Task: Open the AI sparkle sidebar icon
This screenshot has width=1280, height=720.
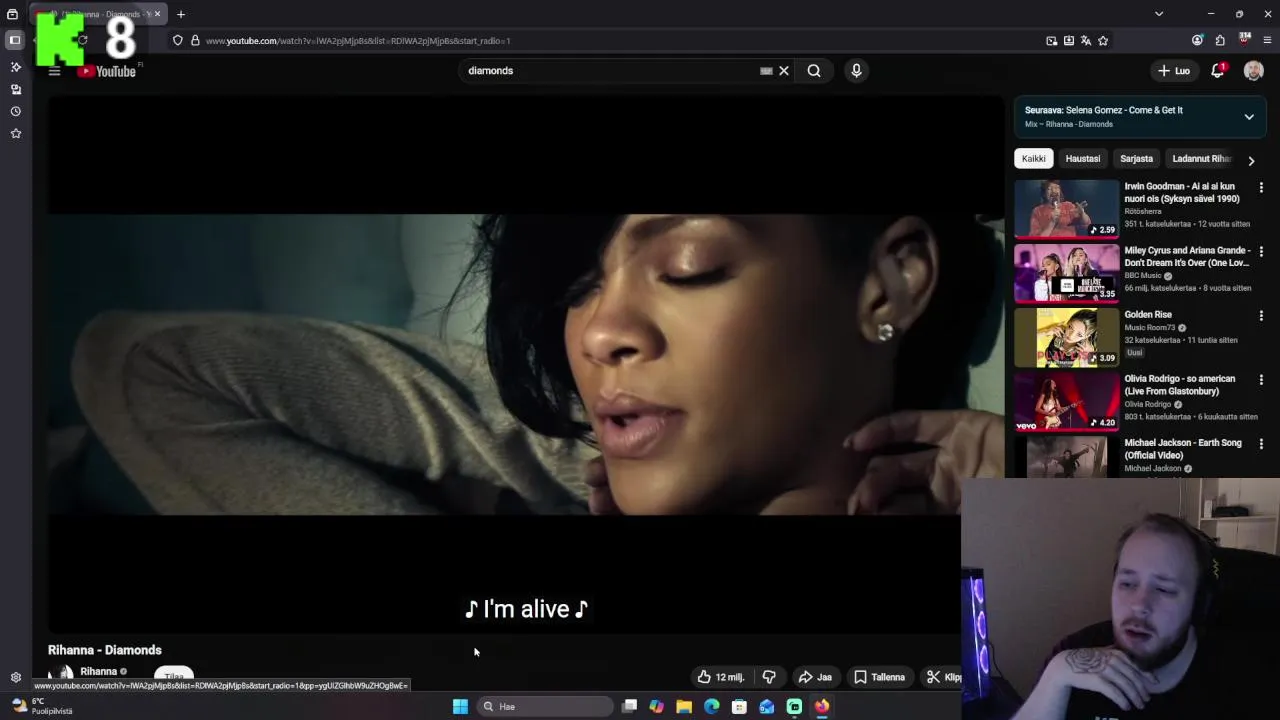Action: pos(15,67)
